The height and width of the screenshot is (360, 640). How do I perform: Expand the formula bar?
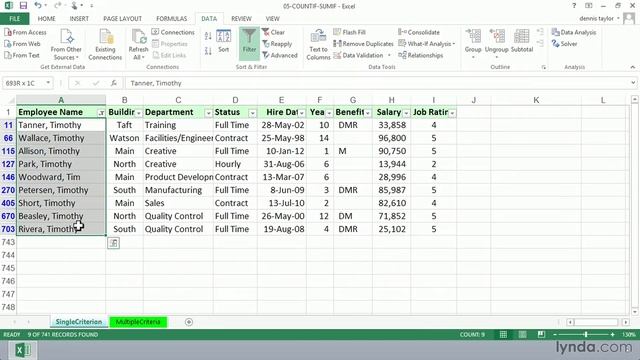tap(633, 83)
